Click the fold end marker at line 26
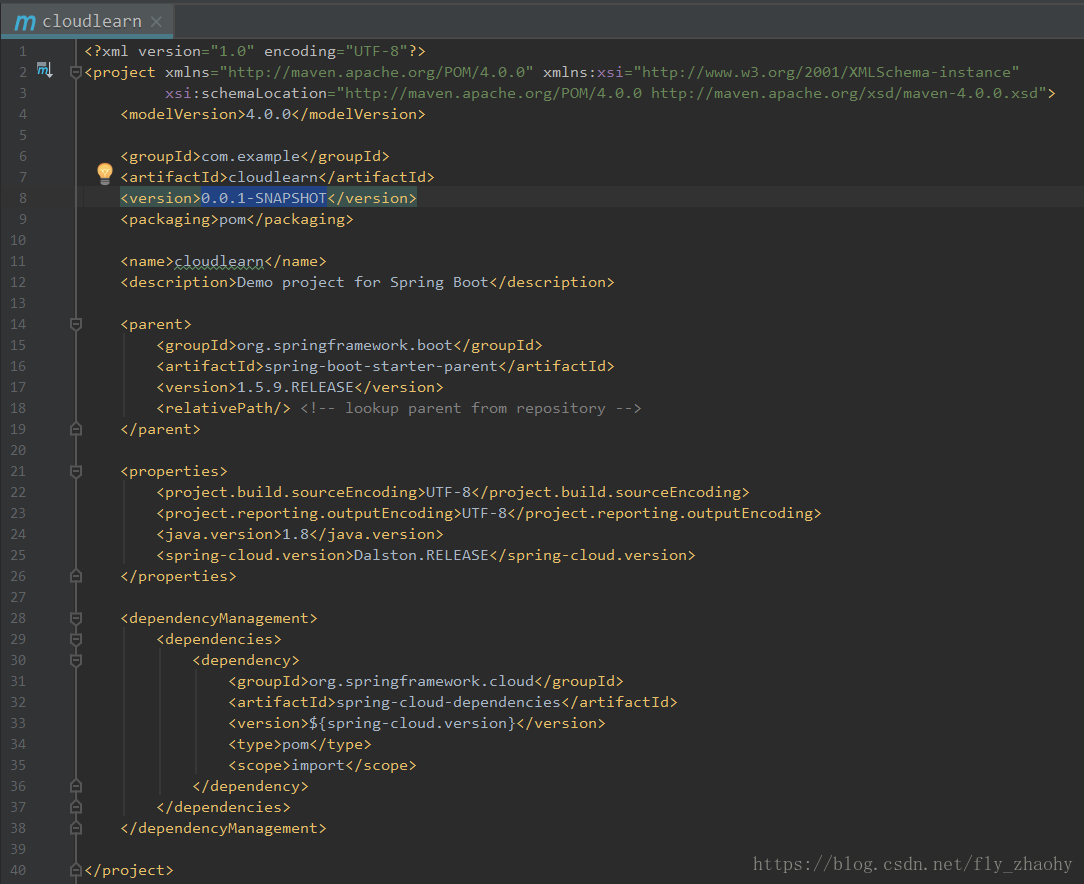Image resolution: width=1084 pixels, height=884 pixels. coord(76,576)
